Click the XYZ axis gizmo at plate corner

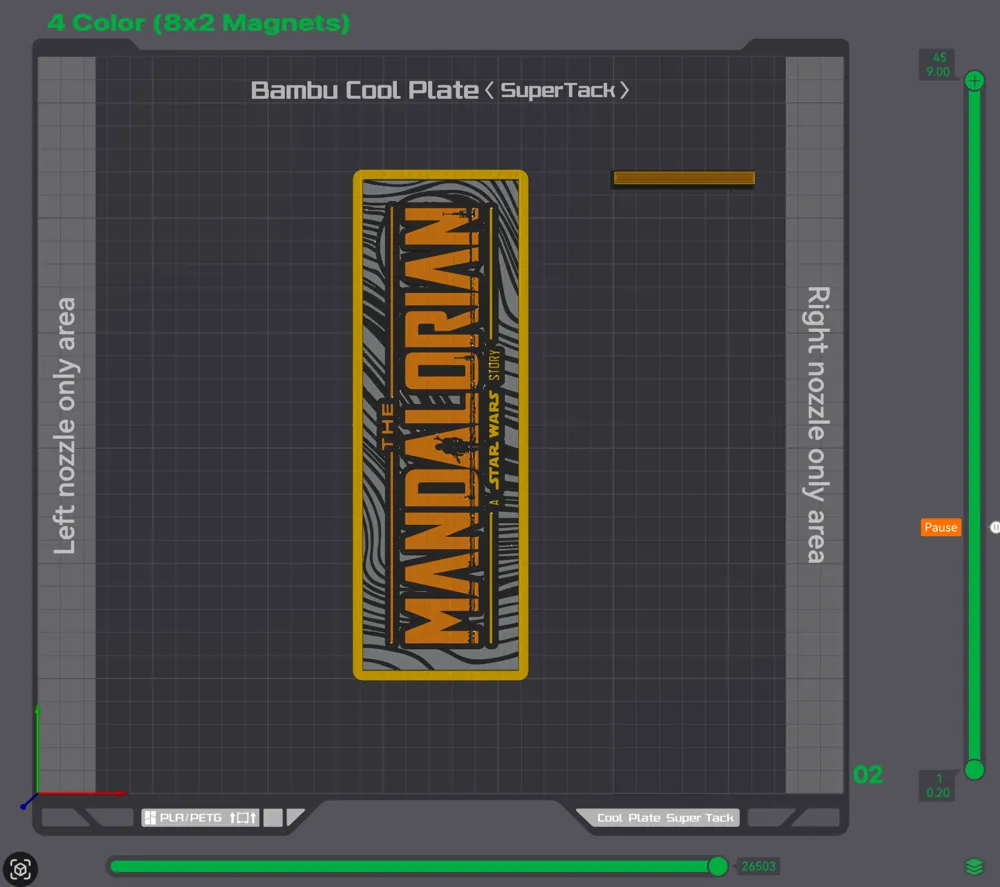(38, 793)
